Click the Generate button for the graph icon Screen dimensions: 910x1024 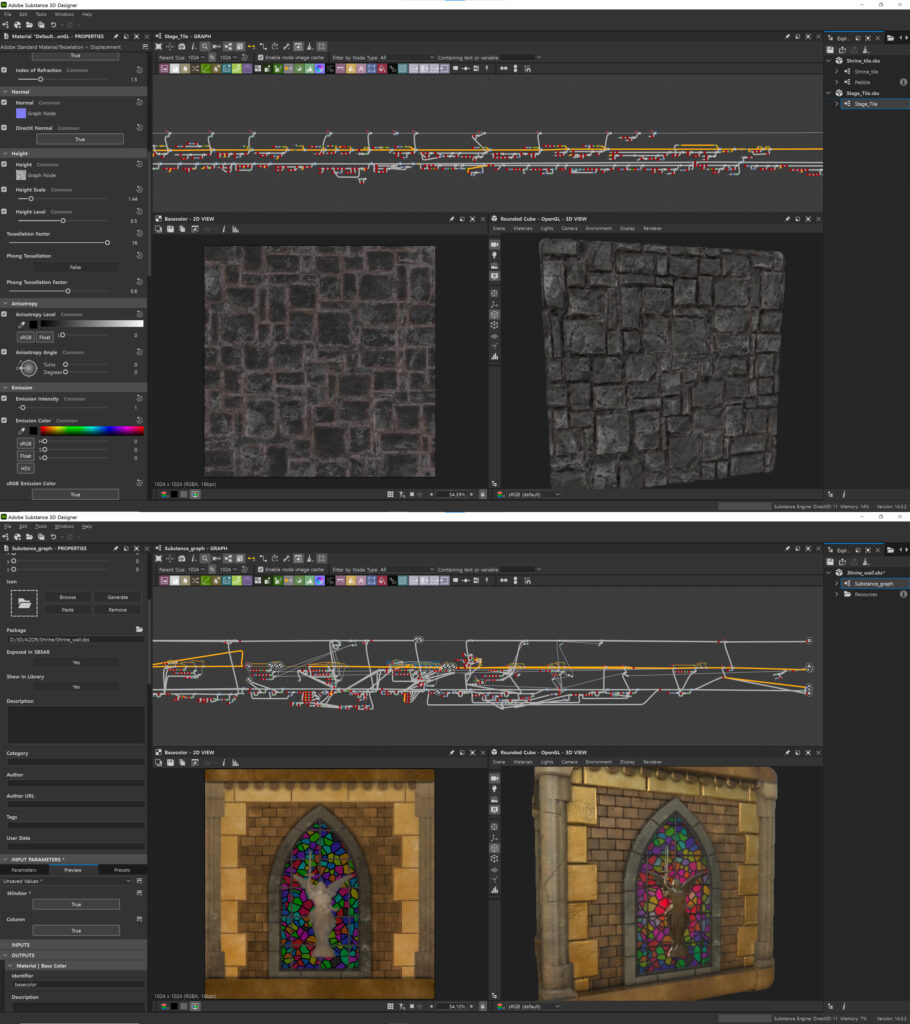118,597
